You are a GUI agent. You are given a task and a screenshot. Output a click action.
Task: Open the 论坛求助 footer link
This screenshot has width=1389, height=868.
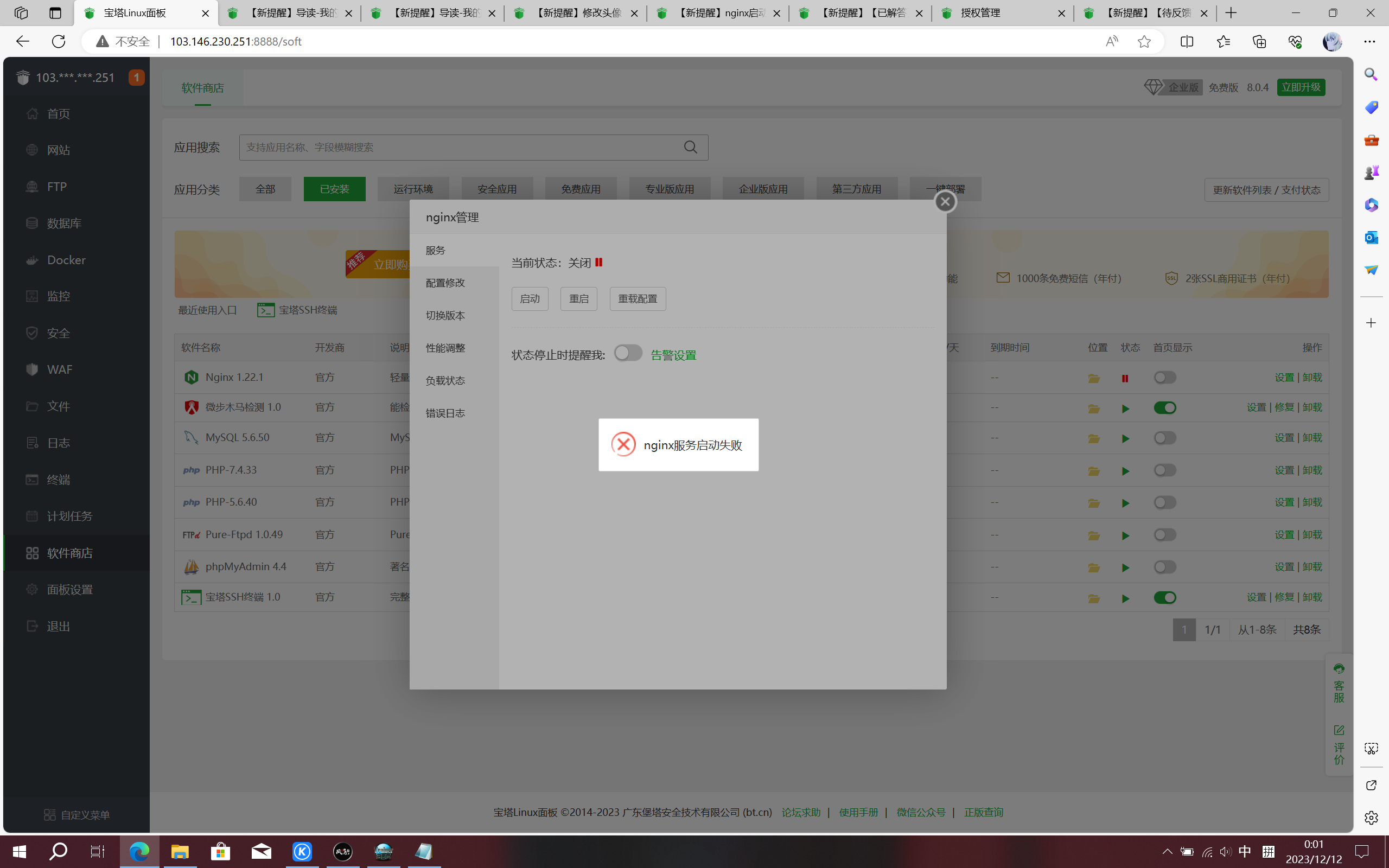click(801, 812)
